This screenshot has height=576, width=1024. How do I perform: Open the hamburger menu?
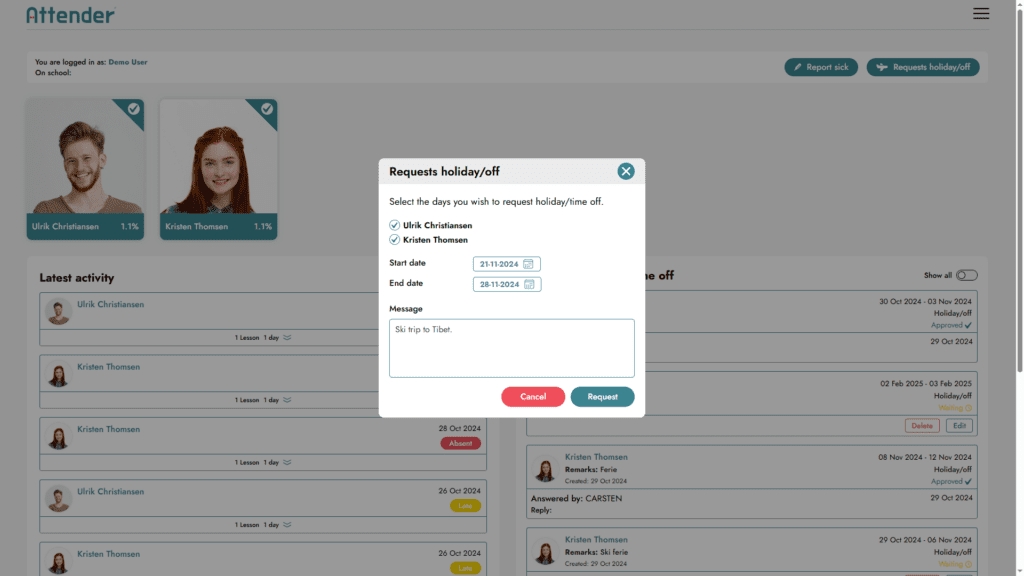coord(981,14)
